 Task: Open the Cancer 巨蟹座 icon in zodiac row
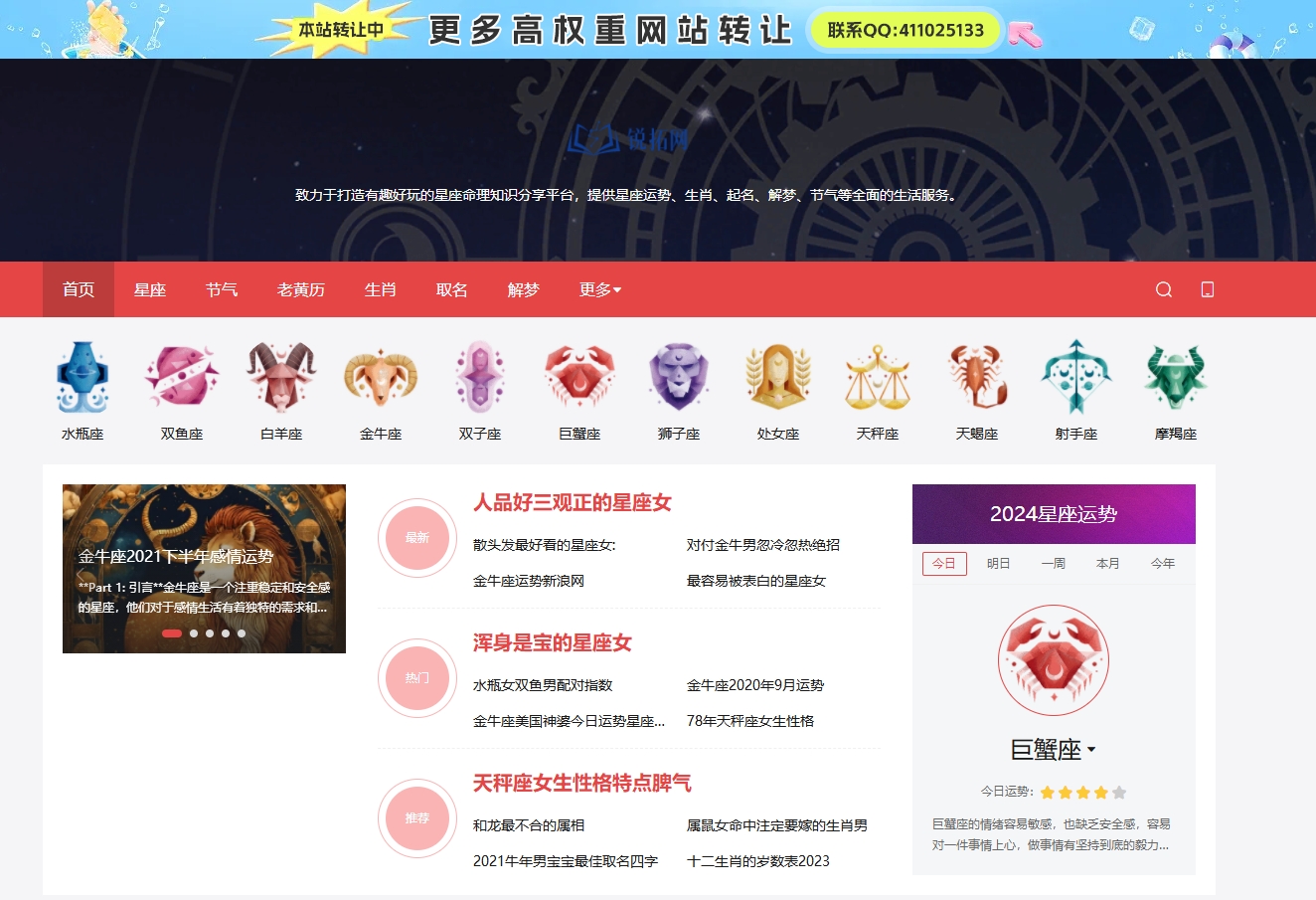point(579,377)
